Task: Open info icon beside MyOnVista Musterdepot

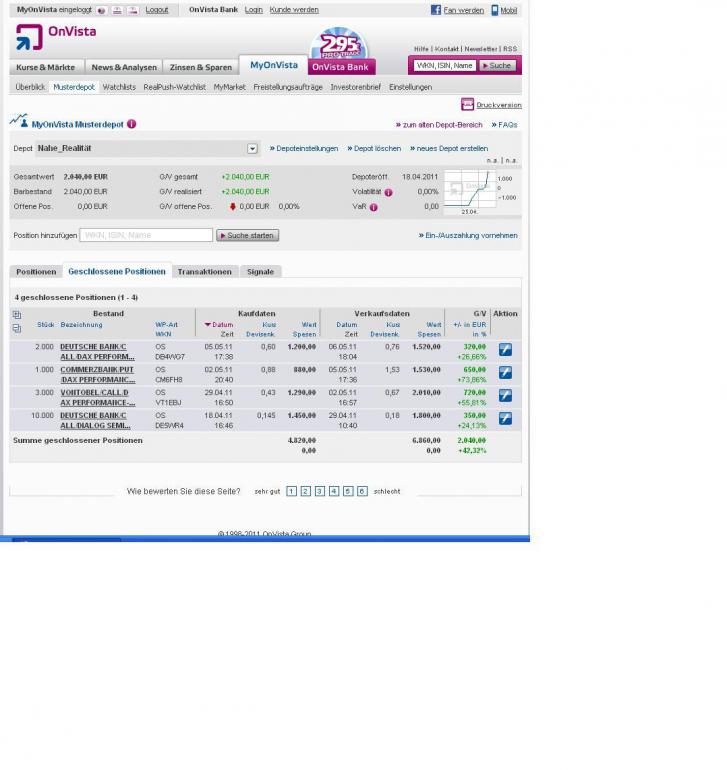Action: 131,124
